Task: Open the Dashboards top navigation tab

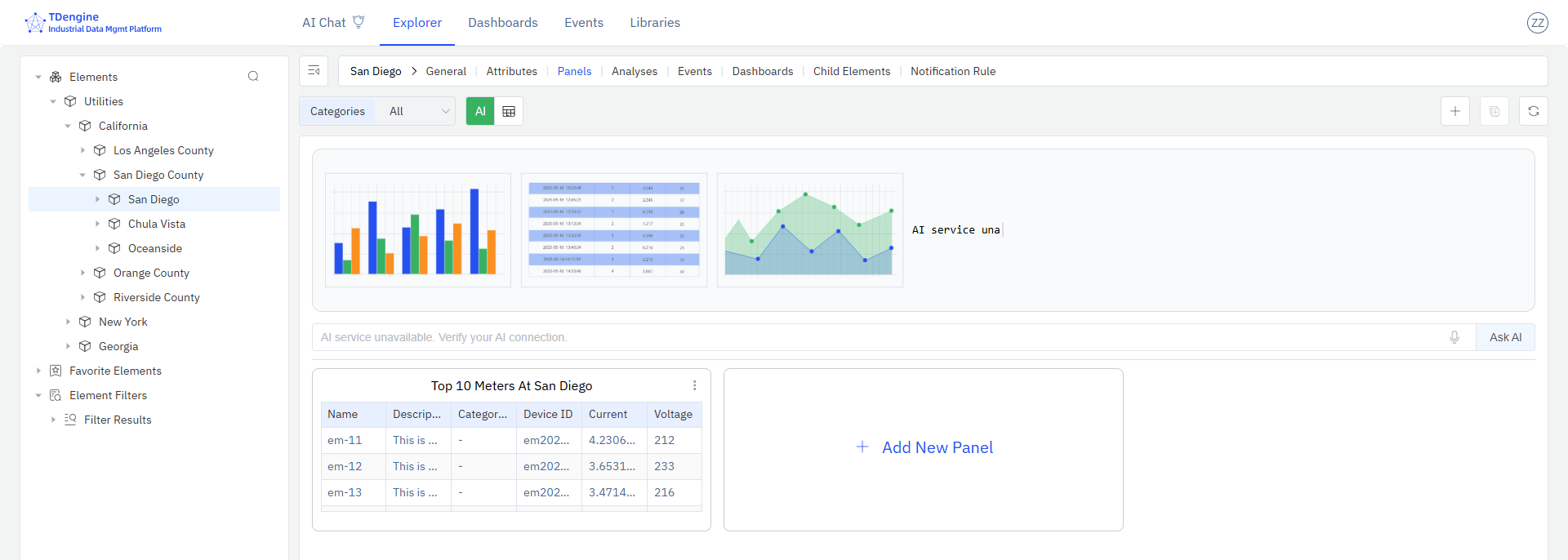Action: click(502, 23)
